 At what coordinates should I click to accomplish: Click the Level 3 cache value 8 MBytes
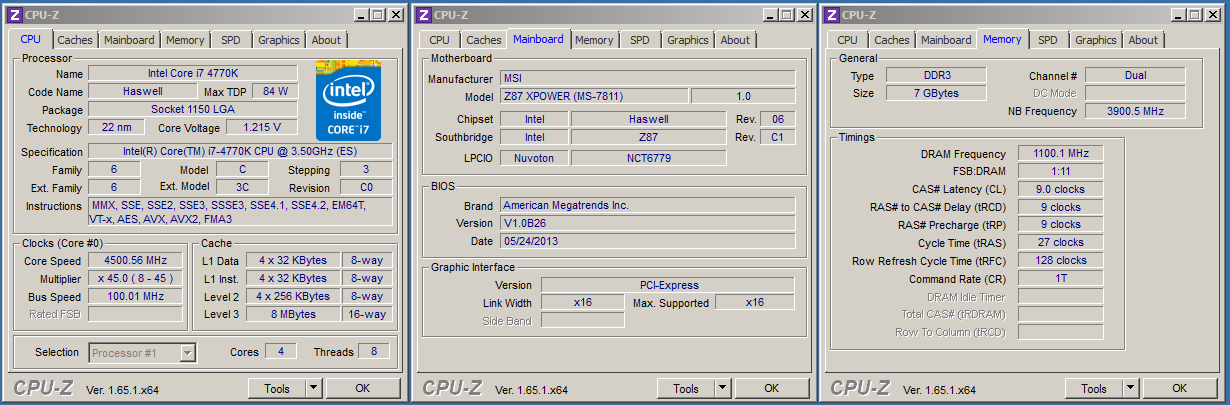point(293,314)
